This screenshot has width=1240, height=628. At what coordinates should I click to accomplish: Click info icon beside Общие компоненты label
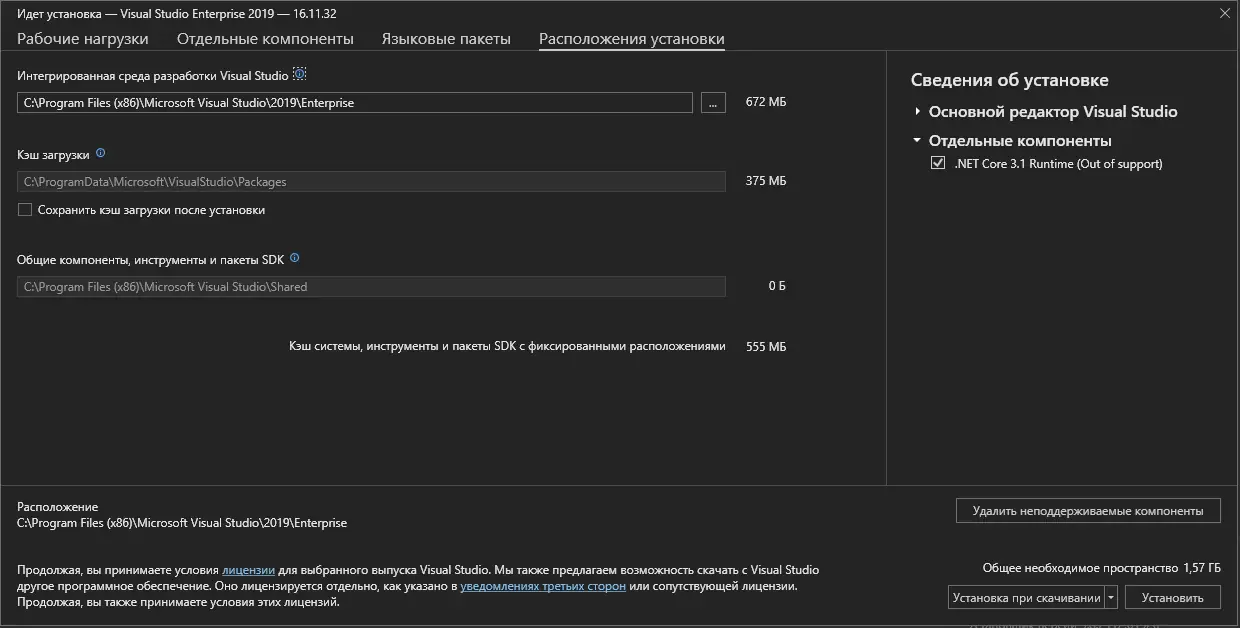(x=294, y=258)
